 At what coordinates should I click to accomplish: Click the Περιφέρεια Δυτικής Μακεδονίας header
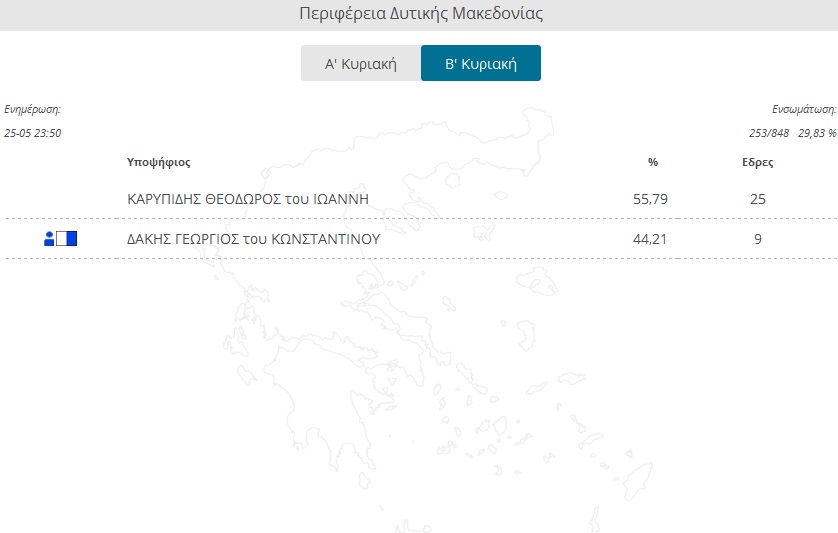[x=421, y=13]
